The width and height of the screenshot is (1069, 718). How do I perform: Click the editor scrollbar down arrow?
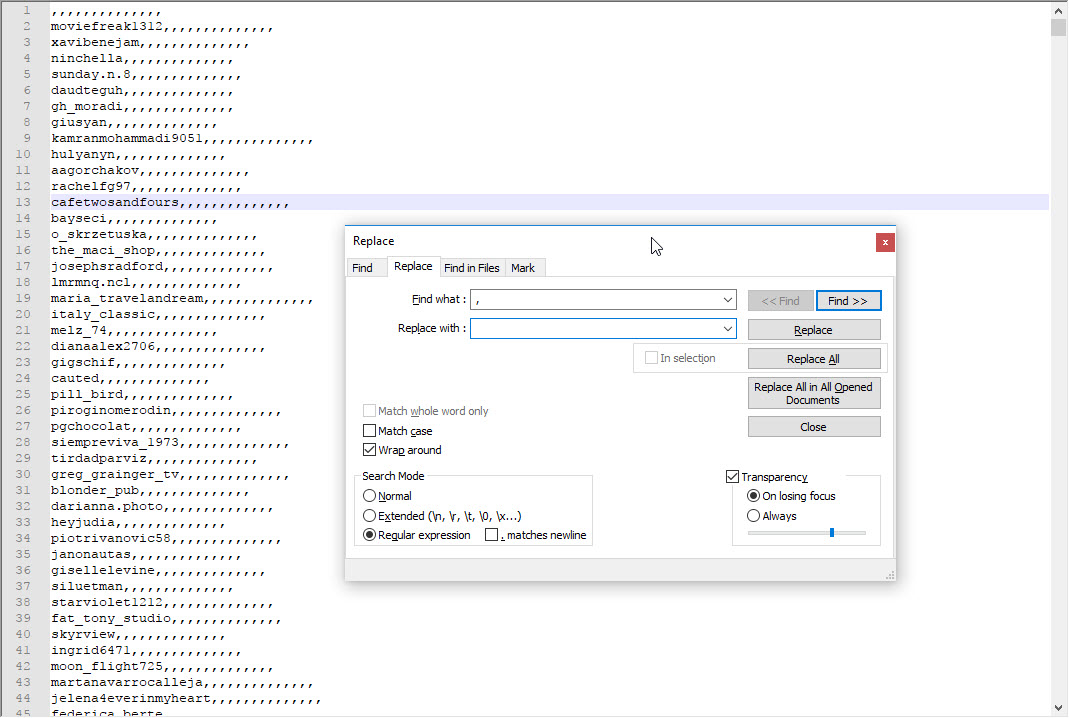tap(1059, 708)
